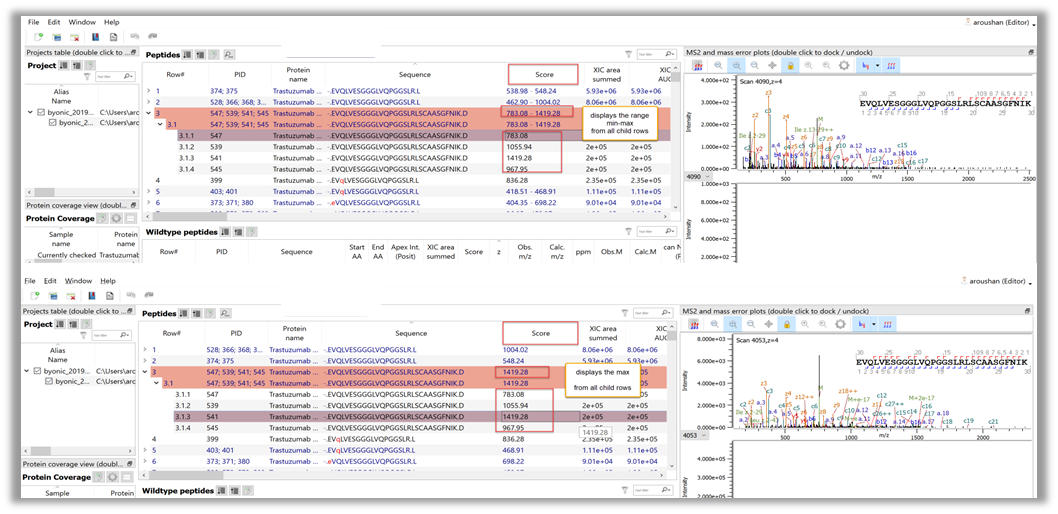Toggle bottom window byonic_2019 parent checkbox
Screen dimensions: 1058x514
point(39,371)
